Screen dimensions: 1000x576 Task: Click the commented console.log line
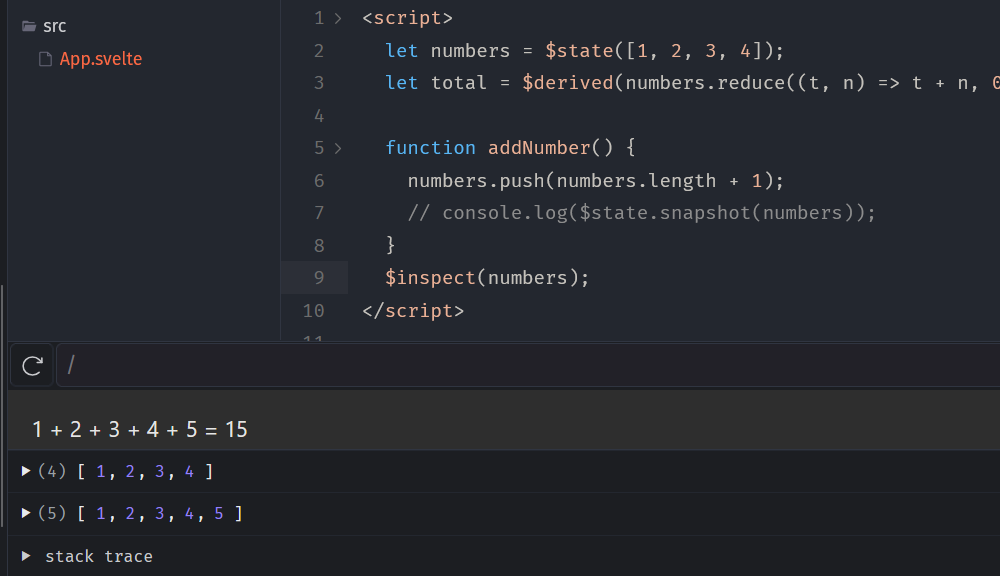(641, 213)
